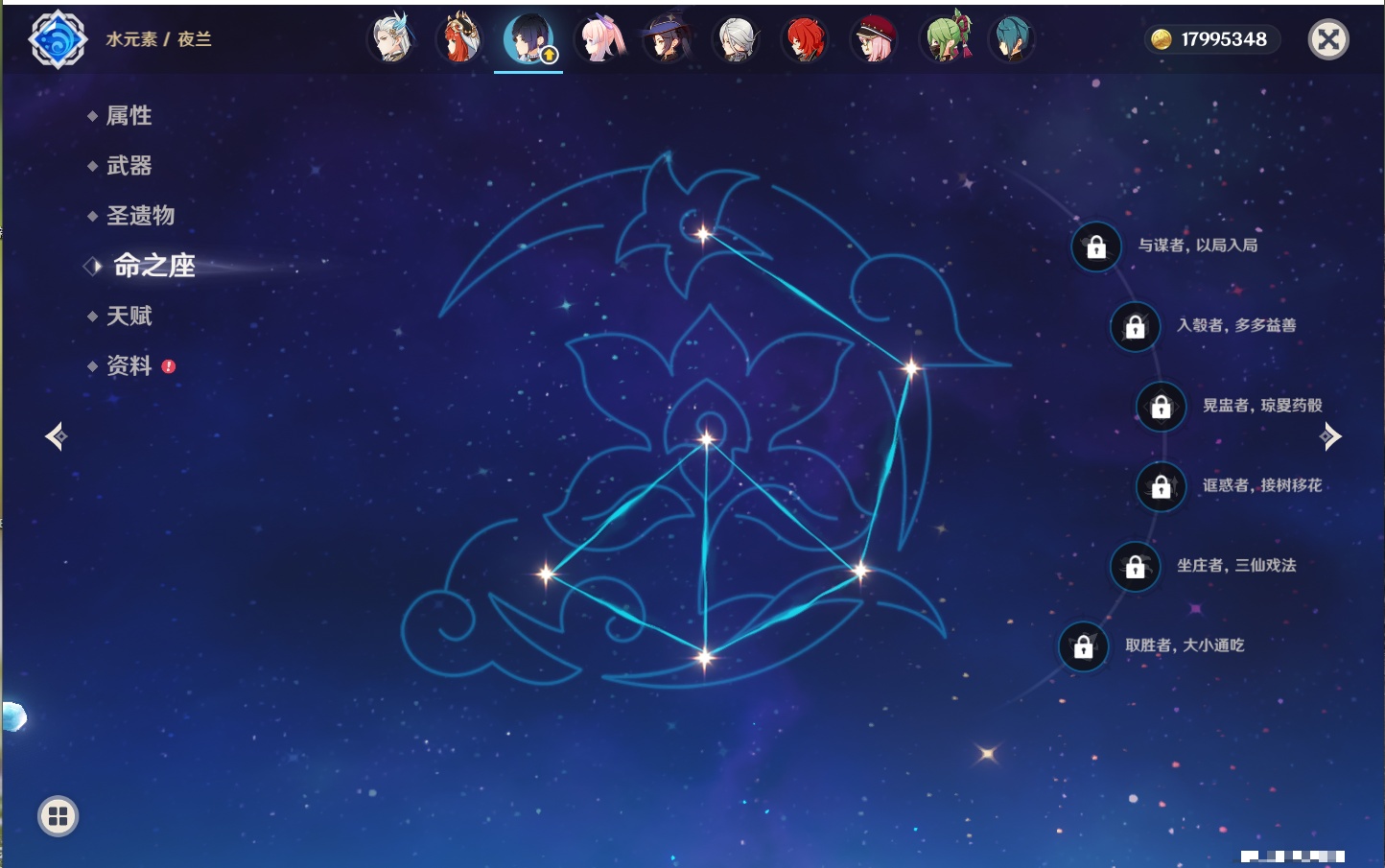Open 资料 profile tab with red alert
Viewport: 1385px width, 868px height.
pos(129,365)
